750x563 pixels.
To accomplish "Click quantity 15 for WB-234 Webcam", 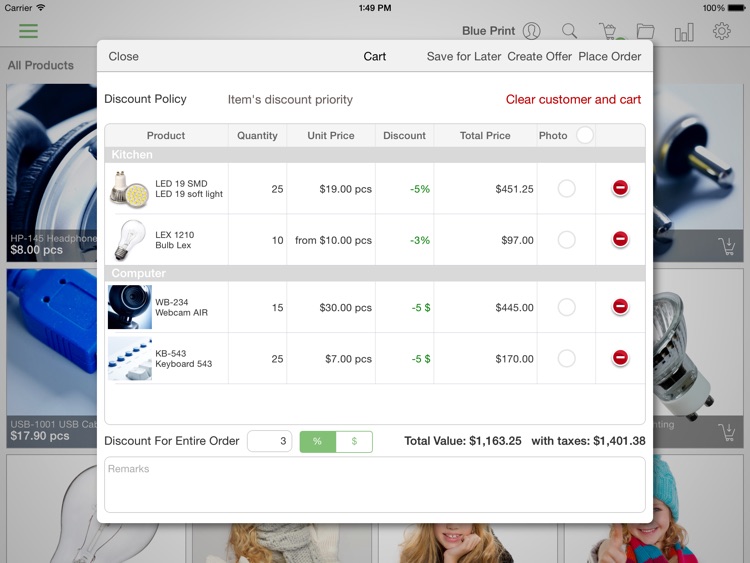I will coord(277,308).
